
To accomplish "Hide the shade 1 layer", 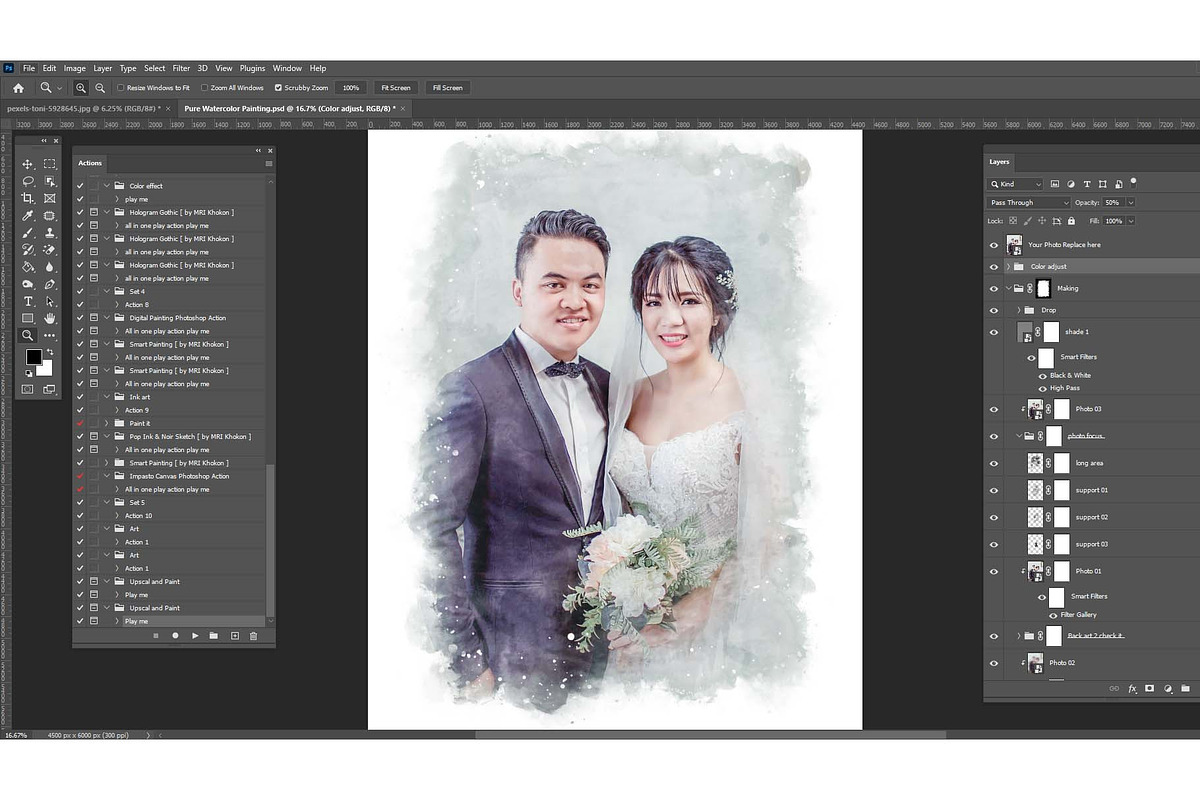I will (994, 332).
